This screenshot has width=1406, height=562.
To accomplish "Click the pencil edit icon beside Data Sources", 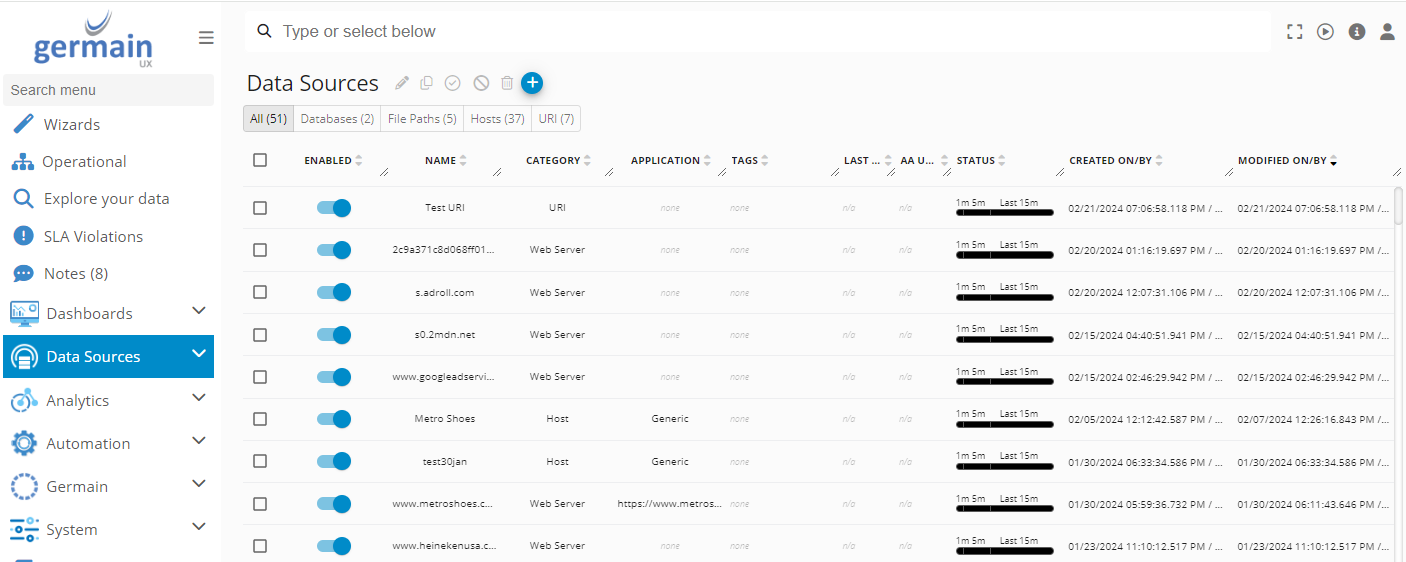I will (x=402, y=83).
